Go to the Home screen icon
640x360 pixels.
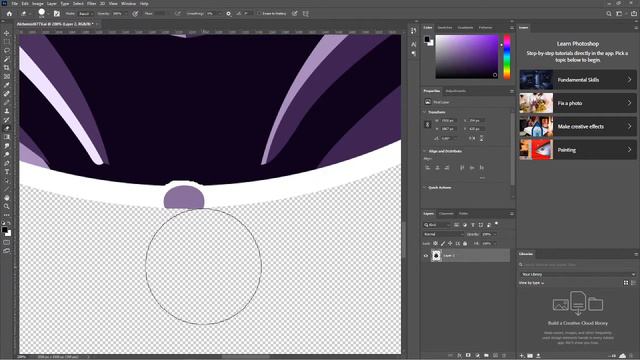(x=9, y=13)
